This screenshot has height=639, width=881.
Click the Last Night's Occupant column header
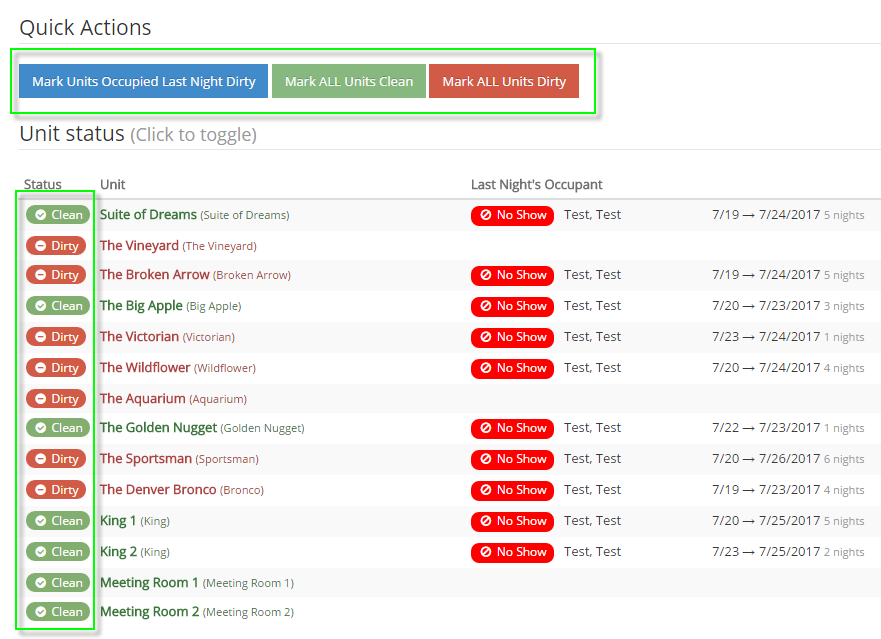(536, 185)
